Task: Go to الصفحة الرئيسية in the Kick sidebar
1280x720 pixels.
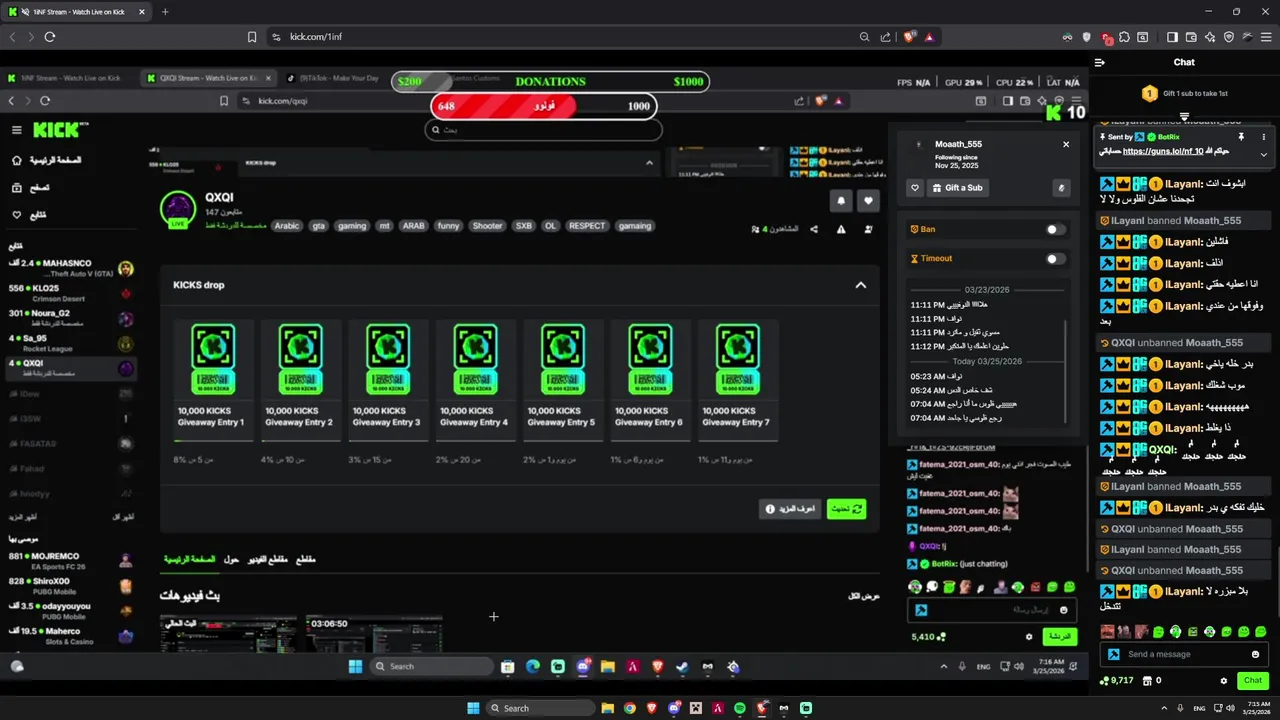Action: (46, 160)
